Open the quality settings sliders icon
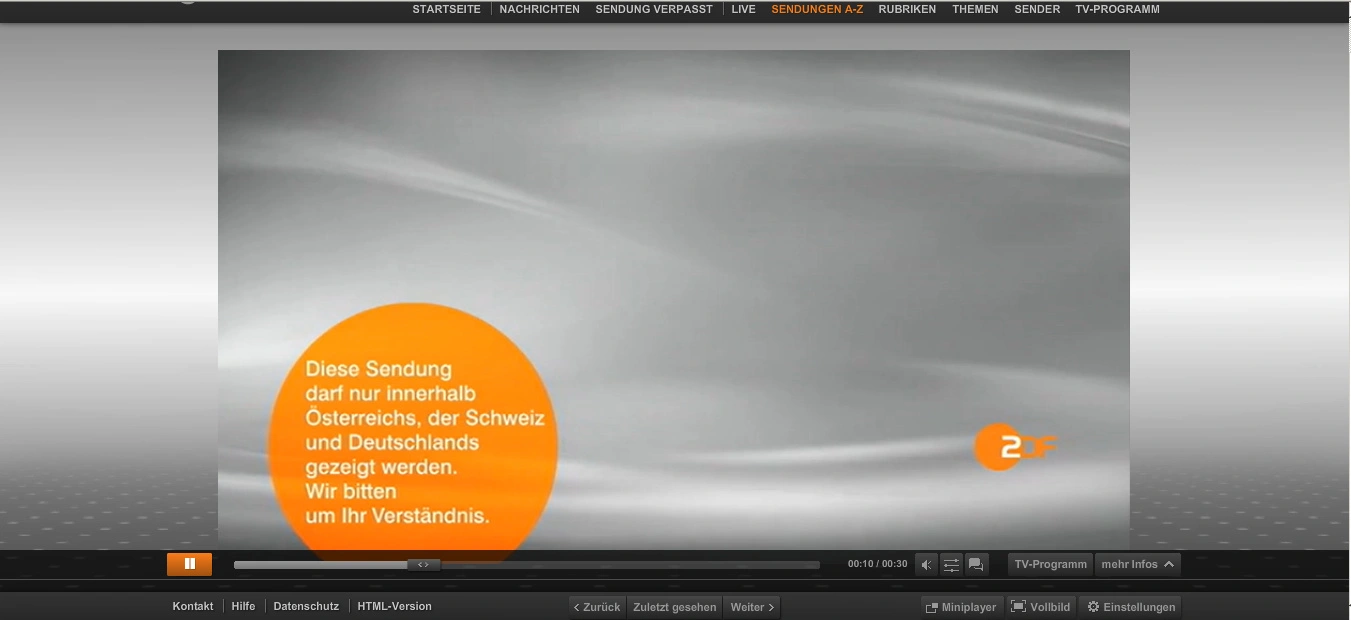The width and height of the screenshot is (1351, 620). (x=951, y=565)
